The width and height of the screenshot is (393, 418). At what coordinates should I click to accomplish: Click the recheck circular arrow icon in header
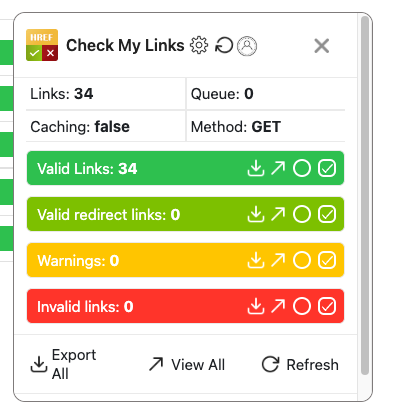point(223,45)
